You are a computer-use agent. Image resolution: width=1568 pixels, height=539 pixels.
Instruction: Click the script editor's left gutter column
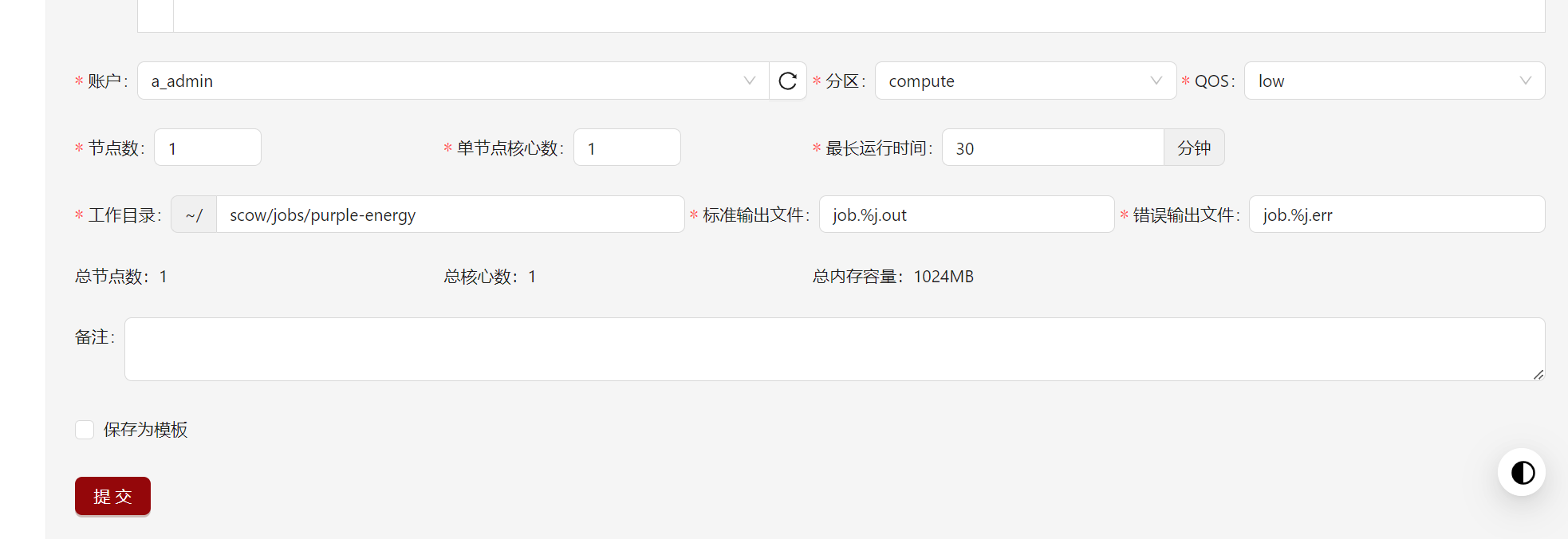tap(156, 15)
